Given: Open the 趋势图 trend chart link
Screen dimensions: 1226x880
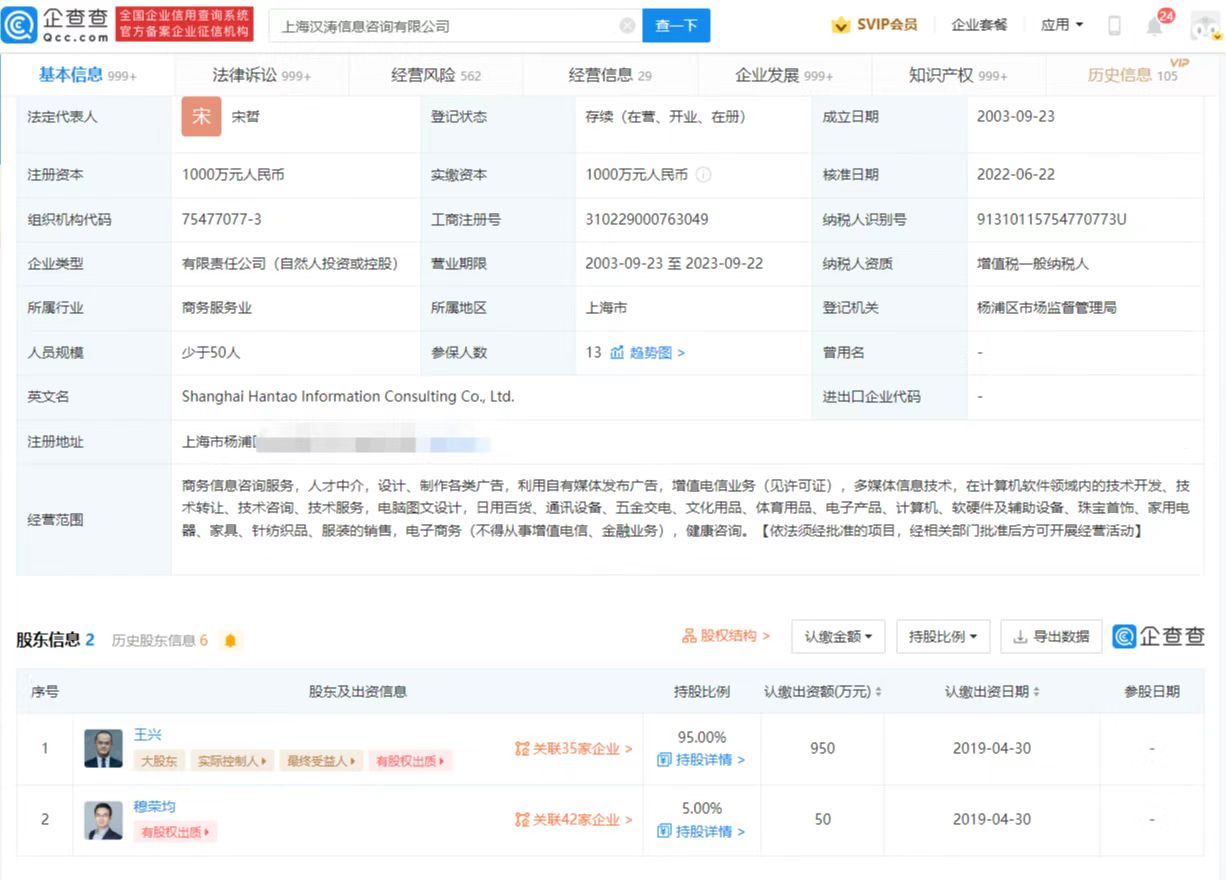Looking at the screenshot, I should (x=648, y=353).
